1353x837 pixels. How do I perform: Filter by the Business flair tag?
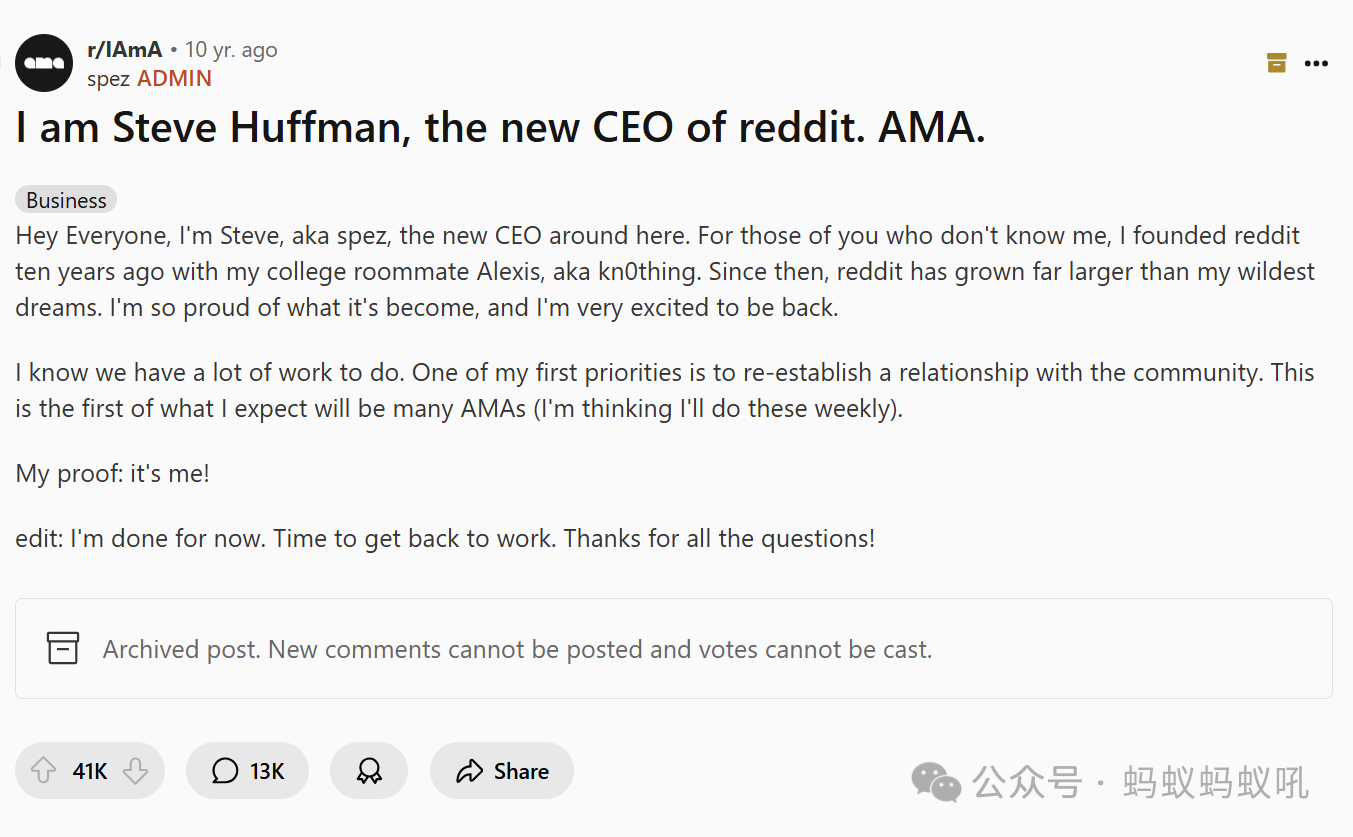66,200
